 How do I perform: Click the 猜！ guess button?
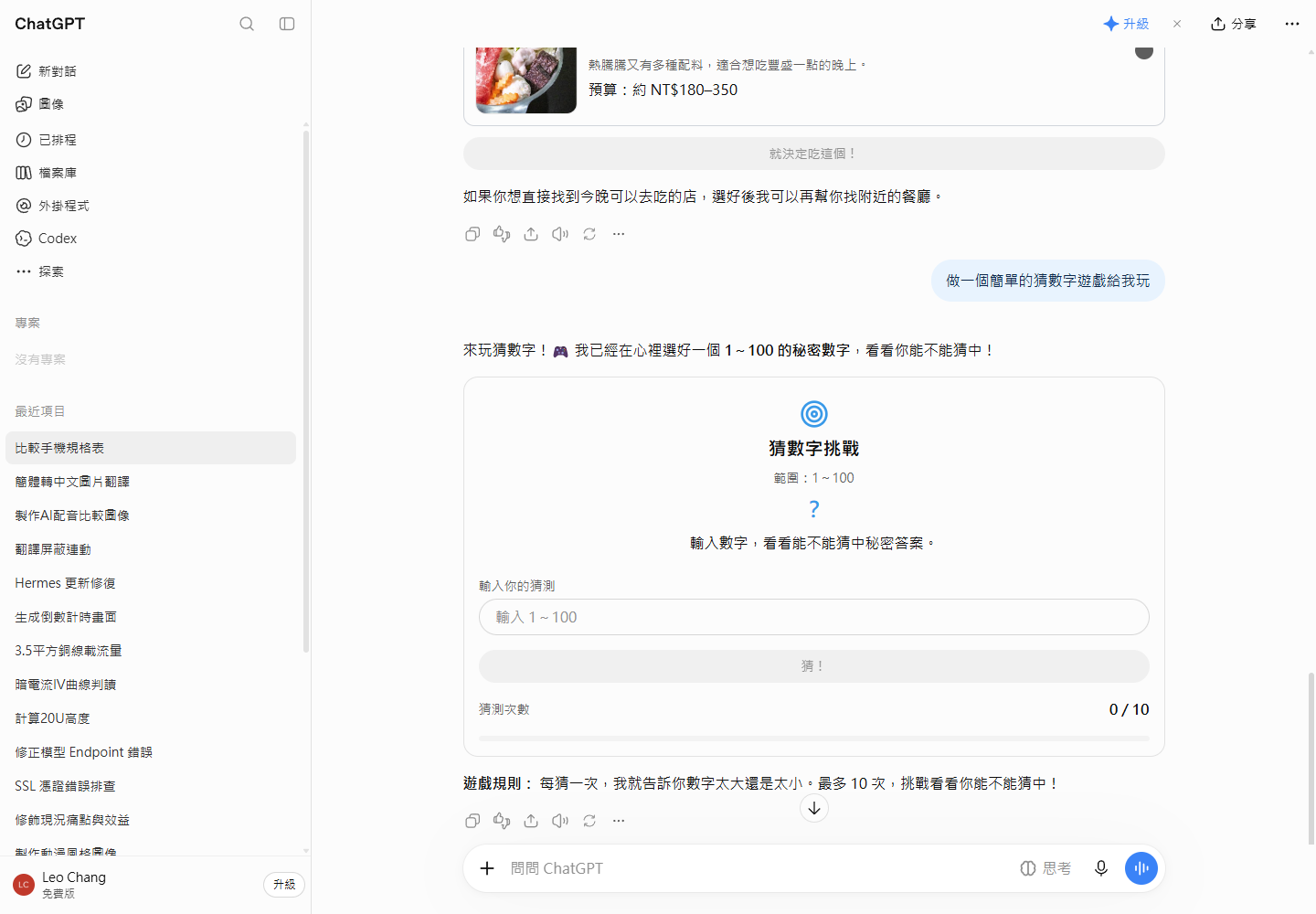point(813,666)
